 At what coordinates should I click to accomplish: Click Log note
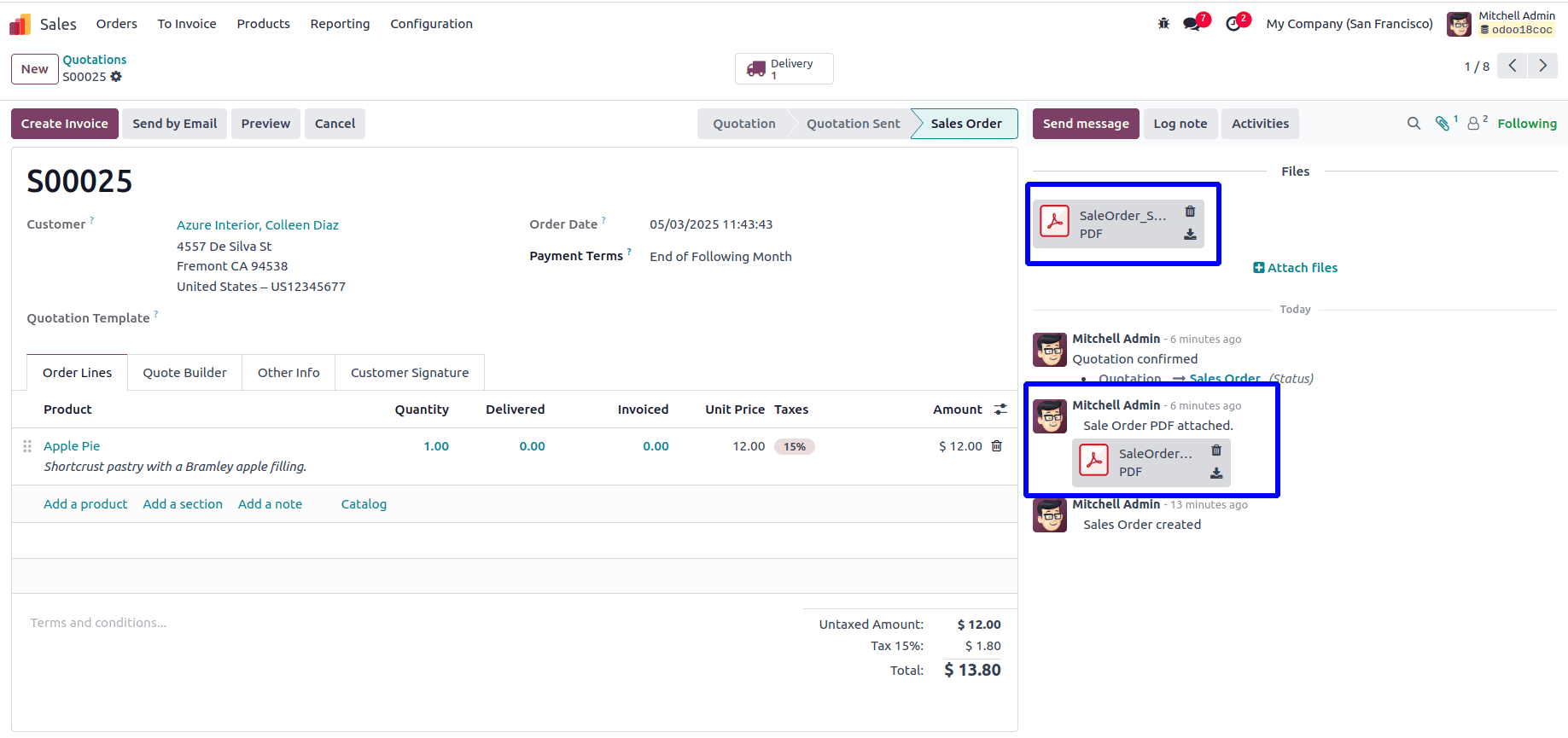tap(1180, 124)
